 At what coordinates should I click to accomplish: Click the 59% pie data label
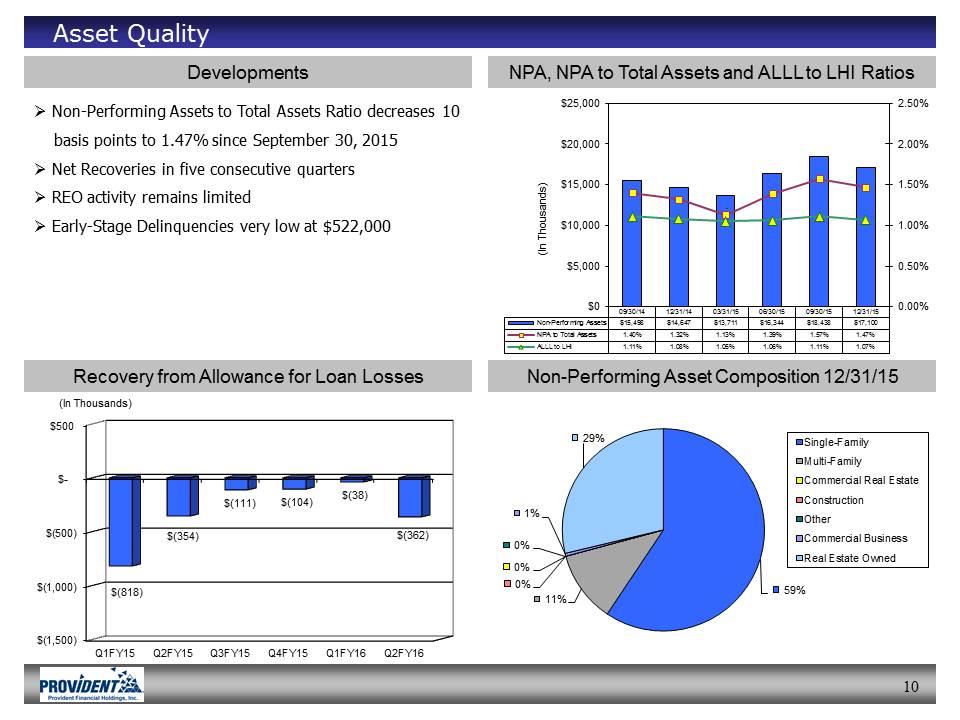[794, 590]
